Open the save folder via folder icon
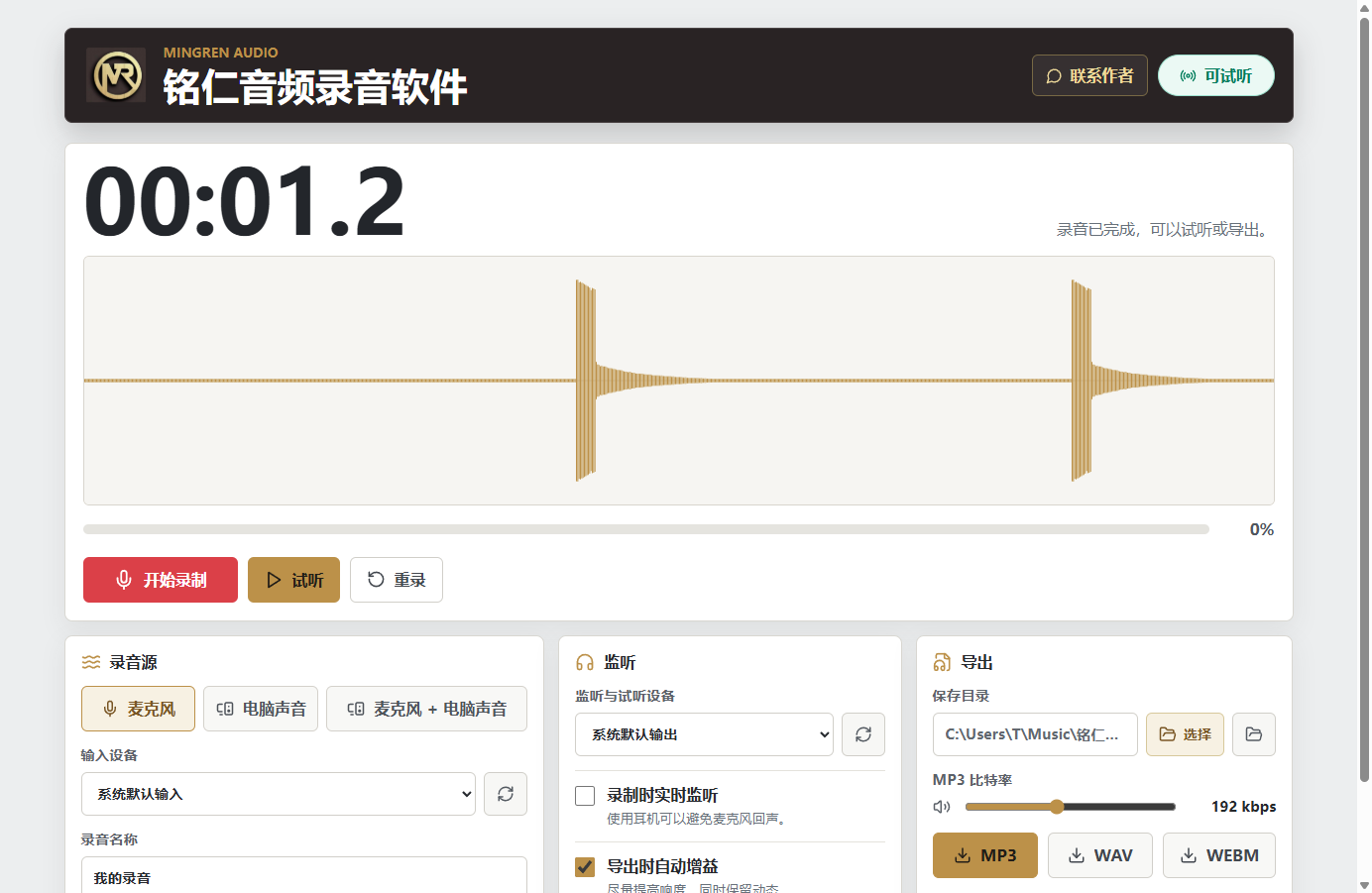This screenshot has height=893, width=1372. (1254, 734)
